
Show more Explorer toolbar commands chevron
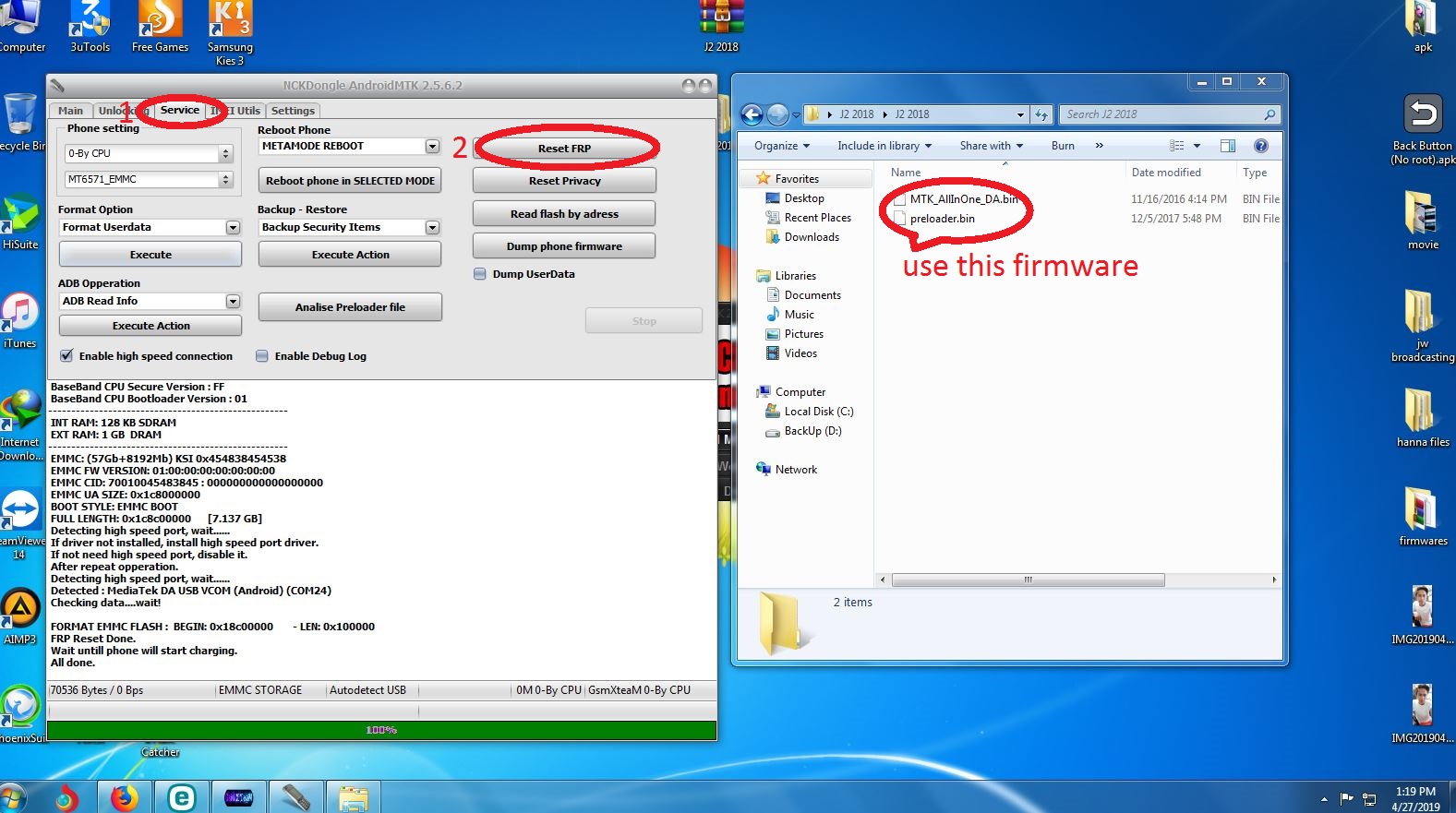(1099, 146)
